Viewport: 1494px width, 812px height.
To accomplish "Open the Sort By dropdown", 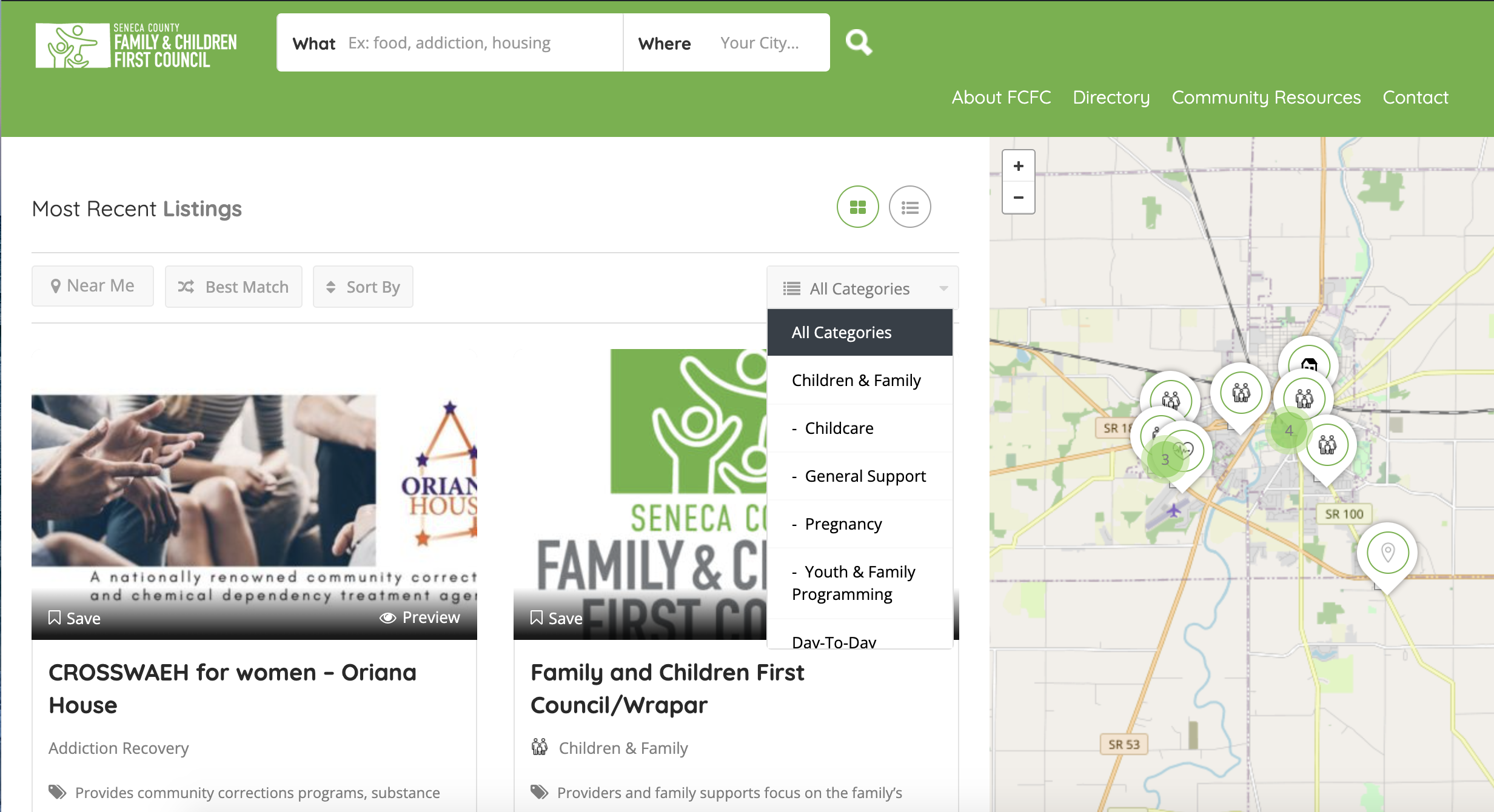I will [363, 287].
